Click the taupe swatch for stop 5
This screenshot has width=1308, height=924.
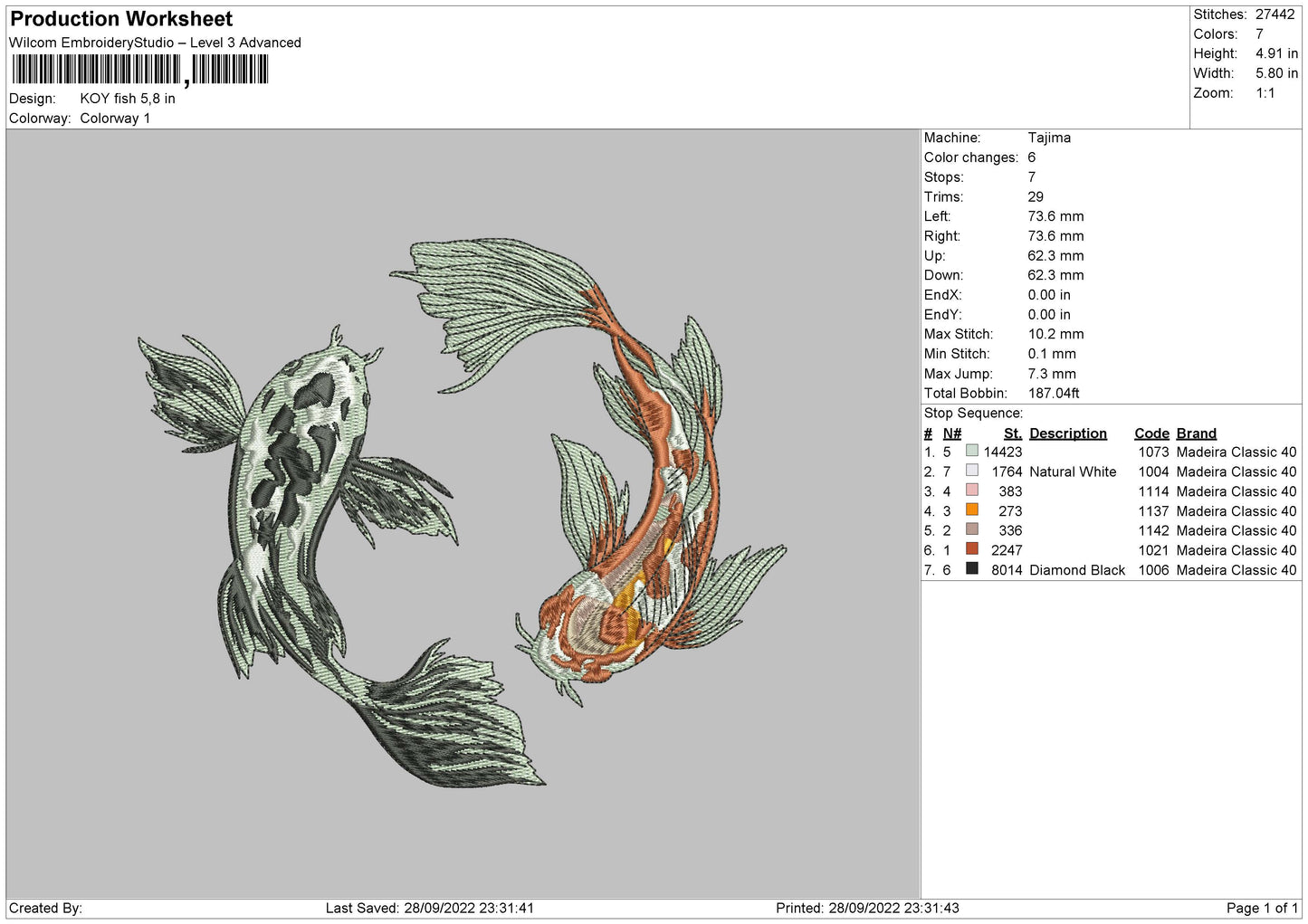pos(971,529)
